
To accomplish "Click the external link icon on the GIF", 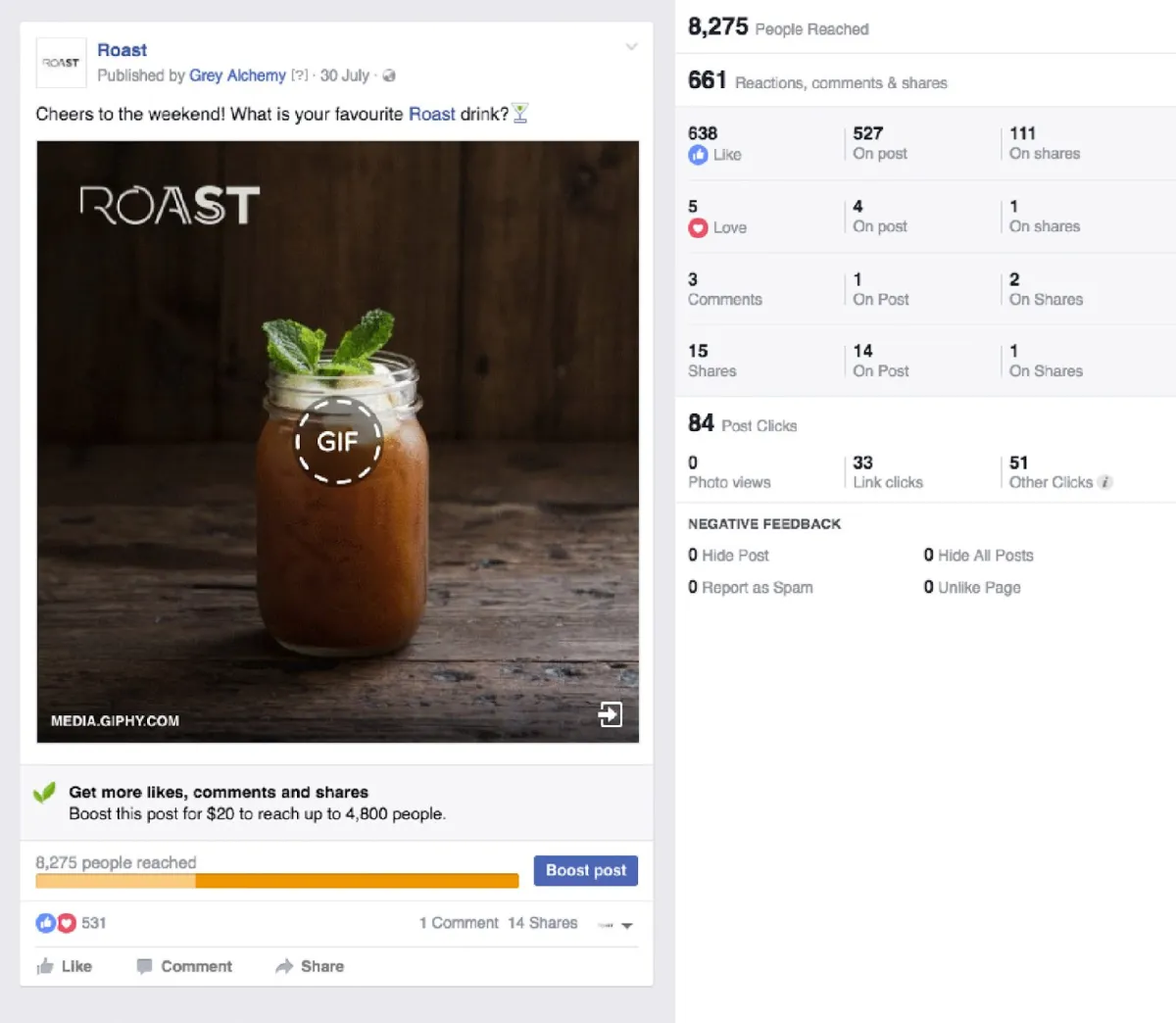I will pos(610,714).
